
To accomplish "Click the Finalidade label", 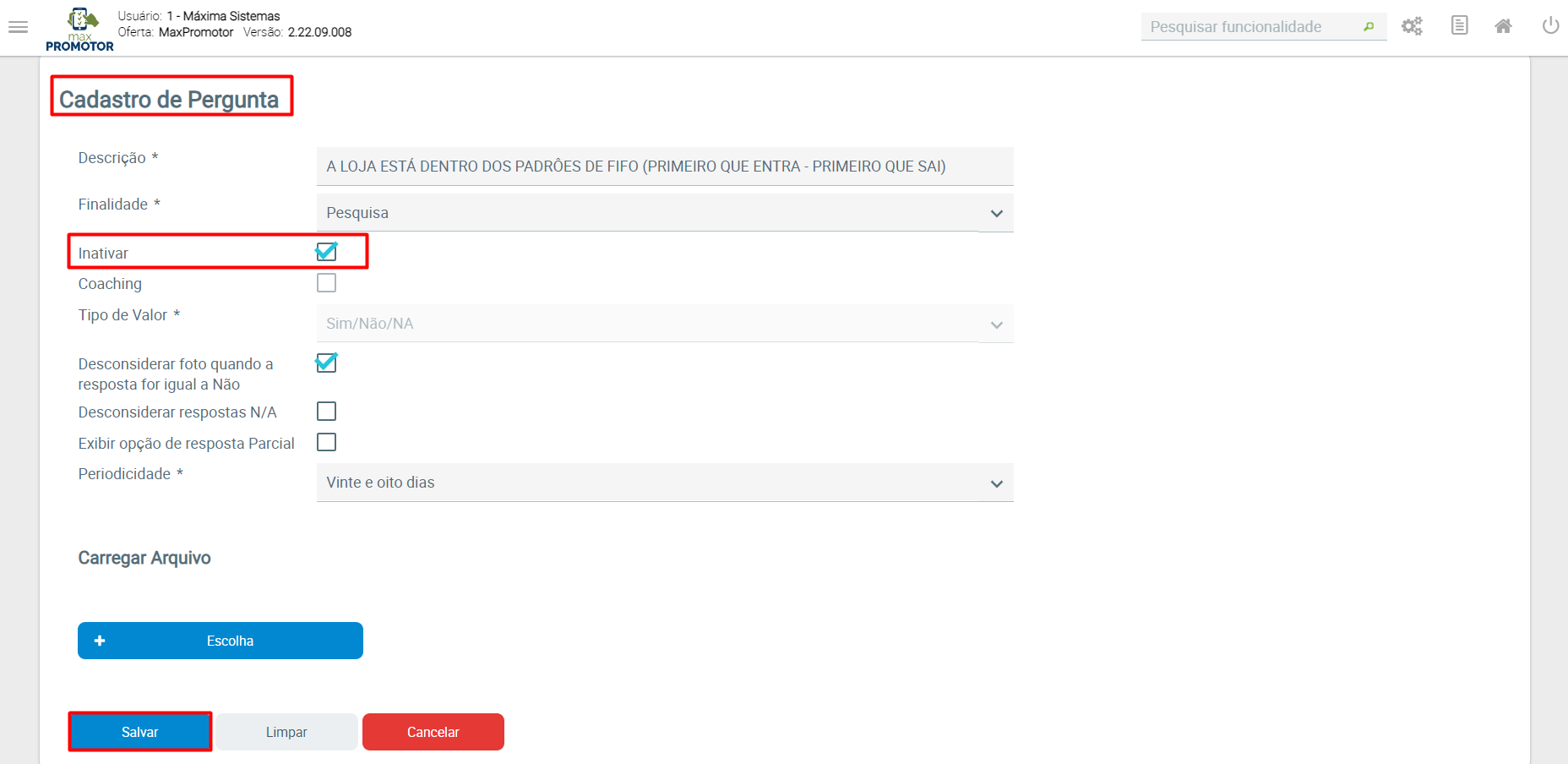I will [113, 205].
